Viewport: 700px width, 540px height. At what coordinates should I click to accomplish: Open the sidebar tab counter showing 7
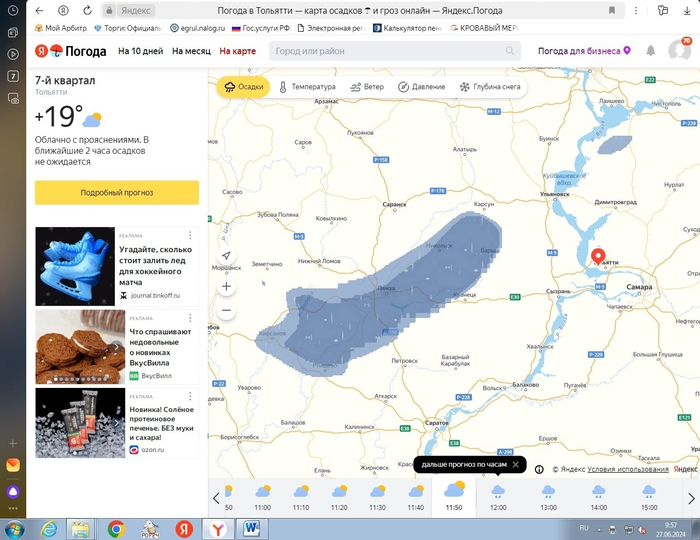click(x=13, y=76)
